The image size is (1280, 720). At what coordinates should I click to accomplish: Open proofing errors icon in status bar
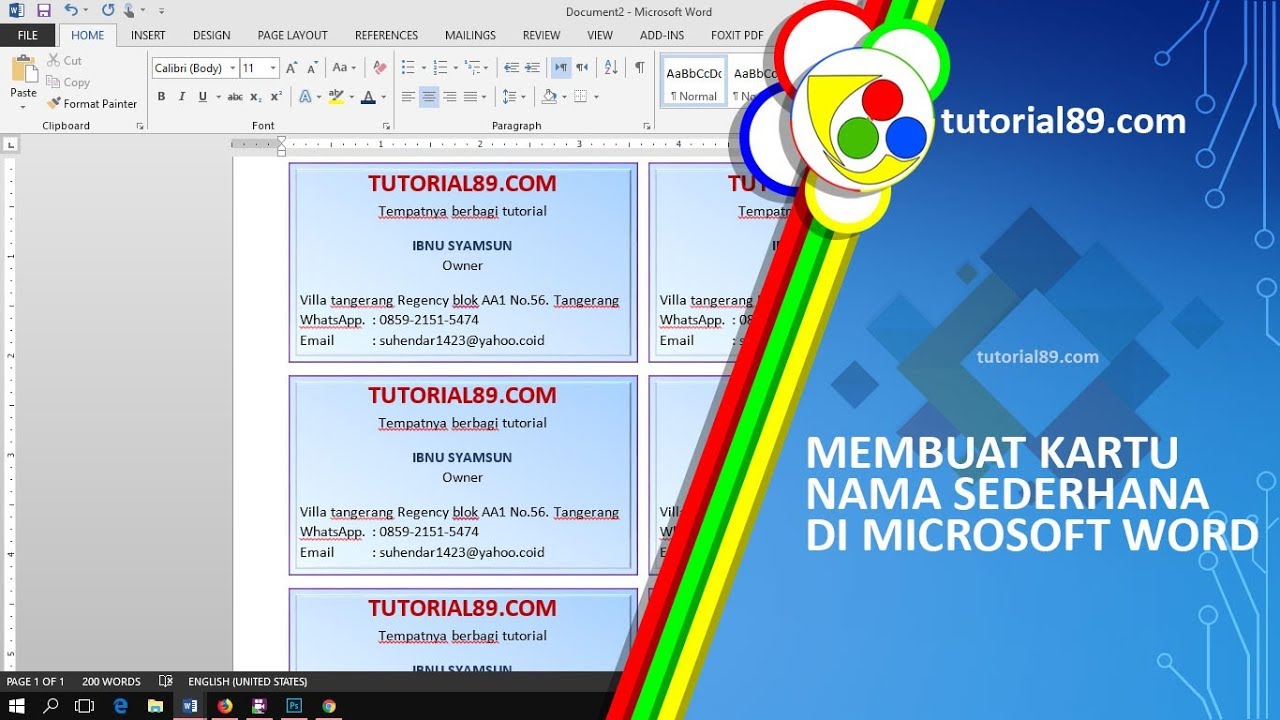pos(166,682)
